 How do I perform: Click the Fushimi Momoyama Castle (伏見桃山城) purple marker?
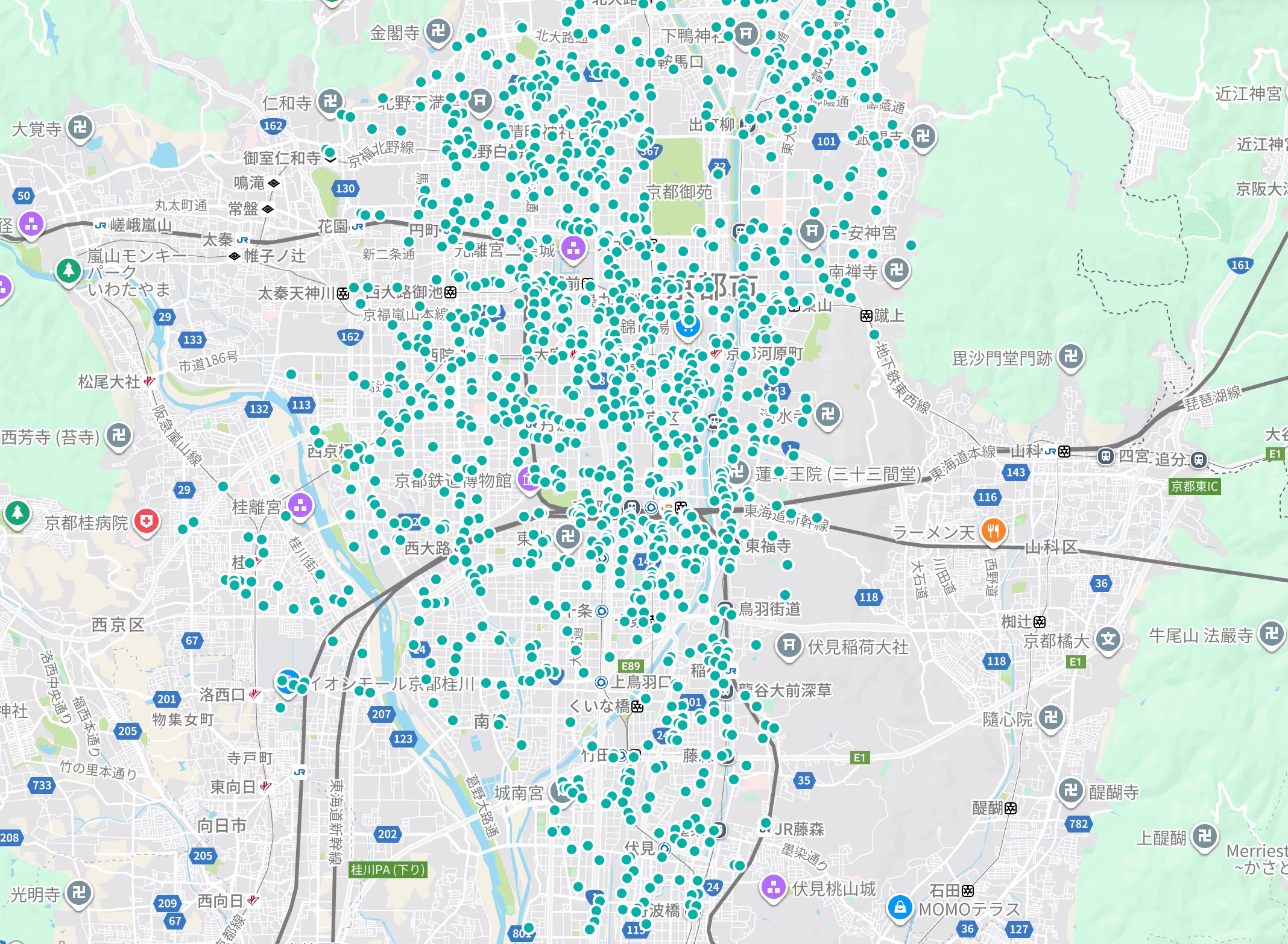click(773, 887)
